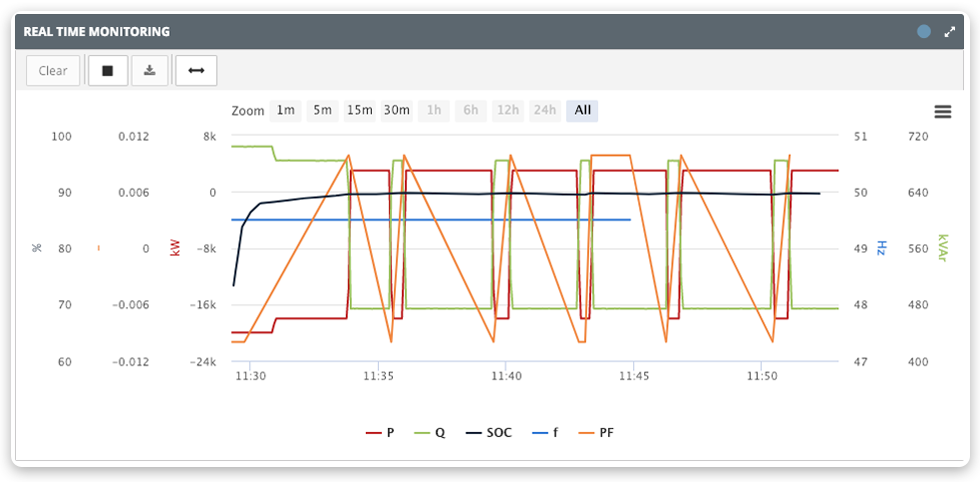The height and width of the screenshot is (482, 980).
Task: Click the REAL TIME MONITORING panel title
Action: pyautogui.click(x=97, y=32)
